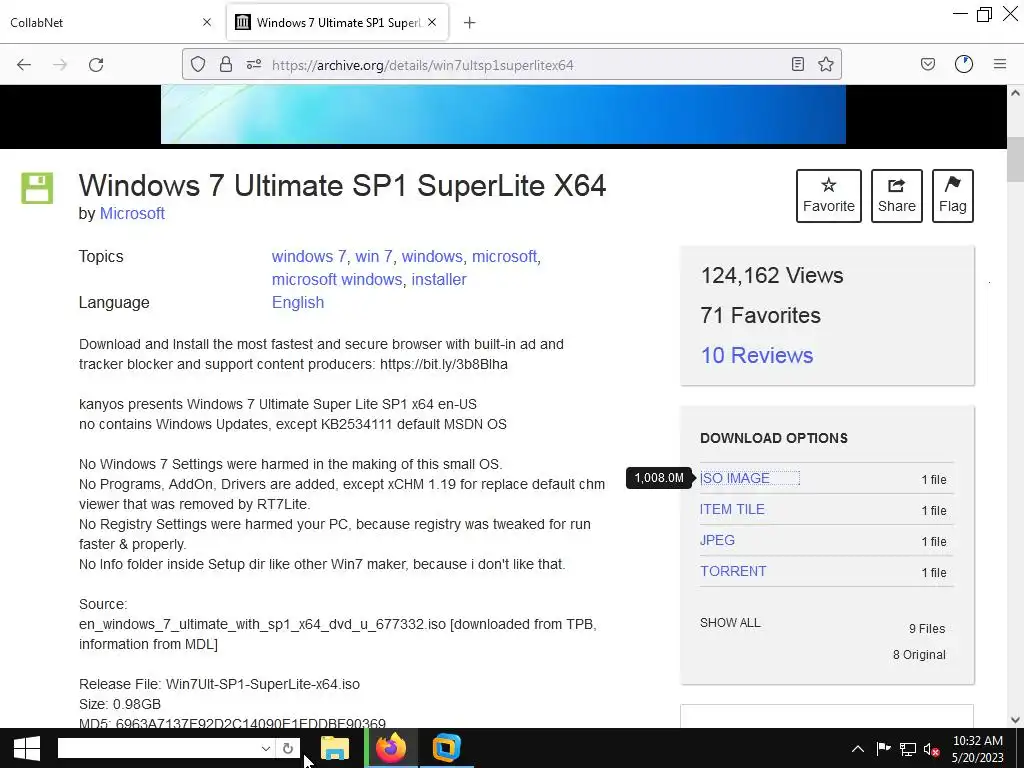Open the Firefox hamburger menu

(1000, 64)
